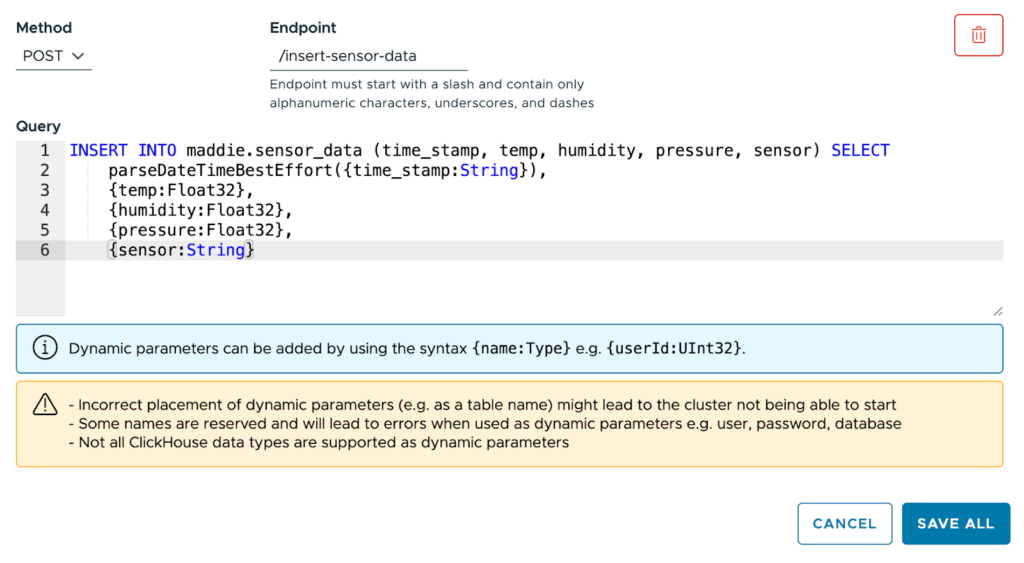This screenshot has height=563, width=1024.
Task: Place cursor on the INSERT INTO line
Action: [478, 151]
